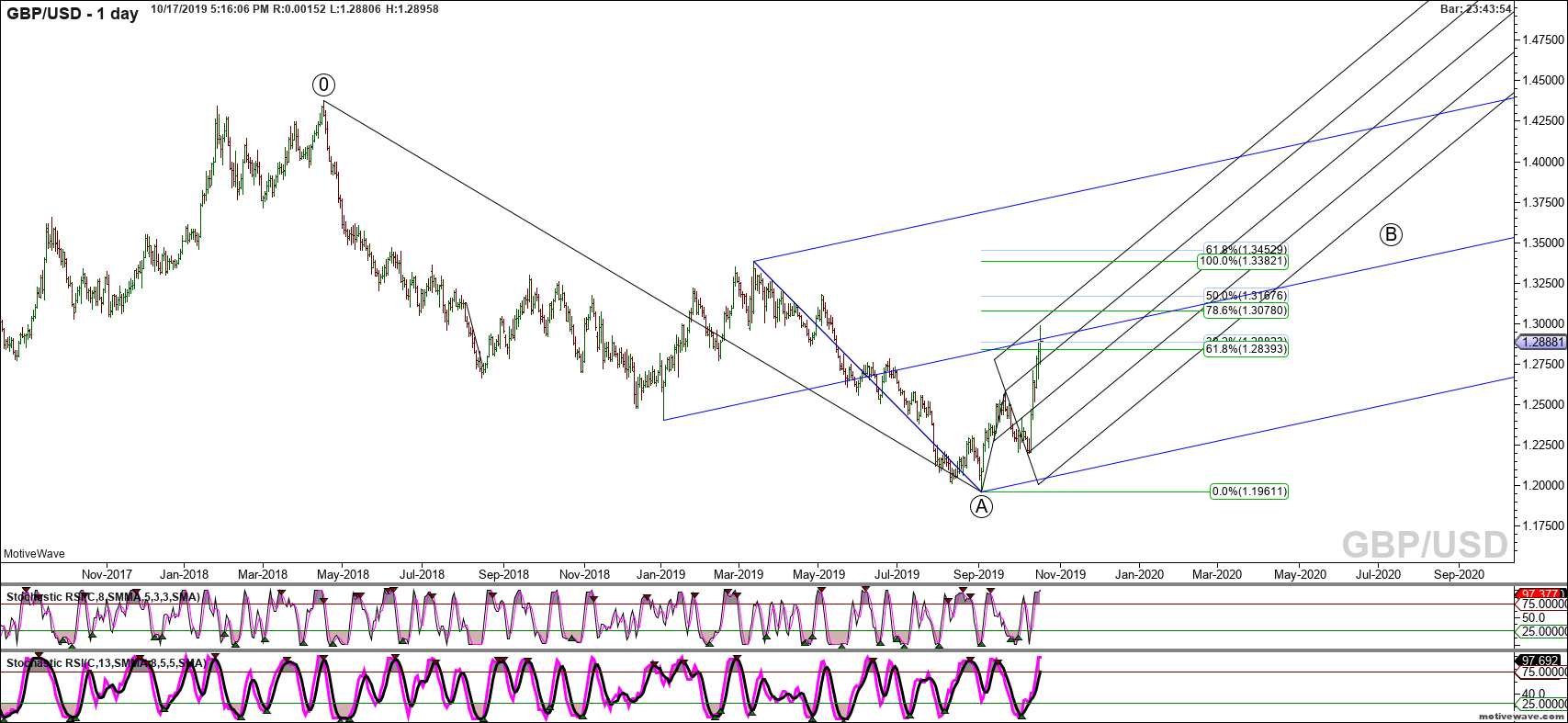The width and height of the screenshot is (1568, 723).
Task: Click the Sep-2020 date axis label
Action: 1461,574
